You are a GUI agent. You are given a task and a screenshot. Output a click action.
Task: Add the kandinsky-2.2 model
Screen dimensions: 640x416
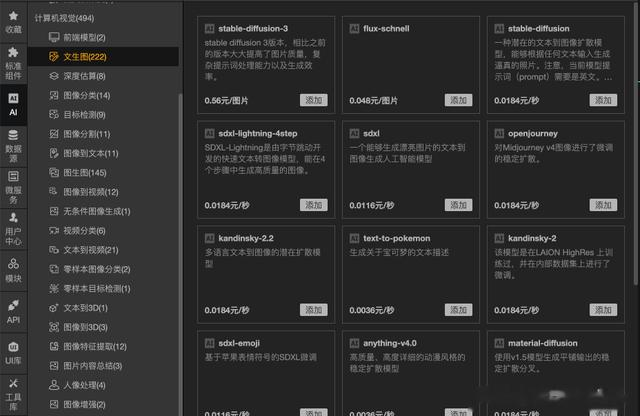click(x=313, y=310)
